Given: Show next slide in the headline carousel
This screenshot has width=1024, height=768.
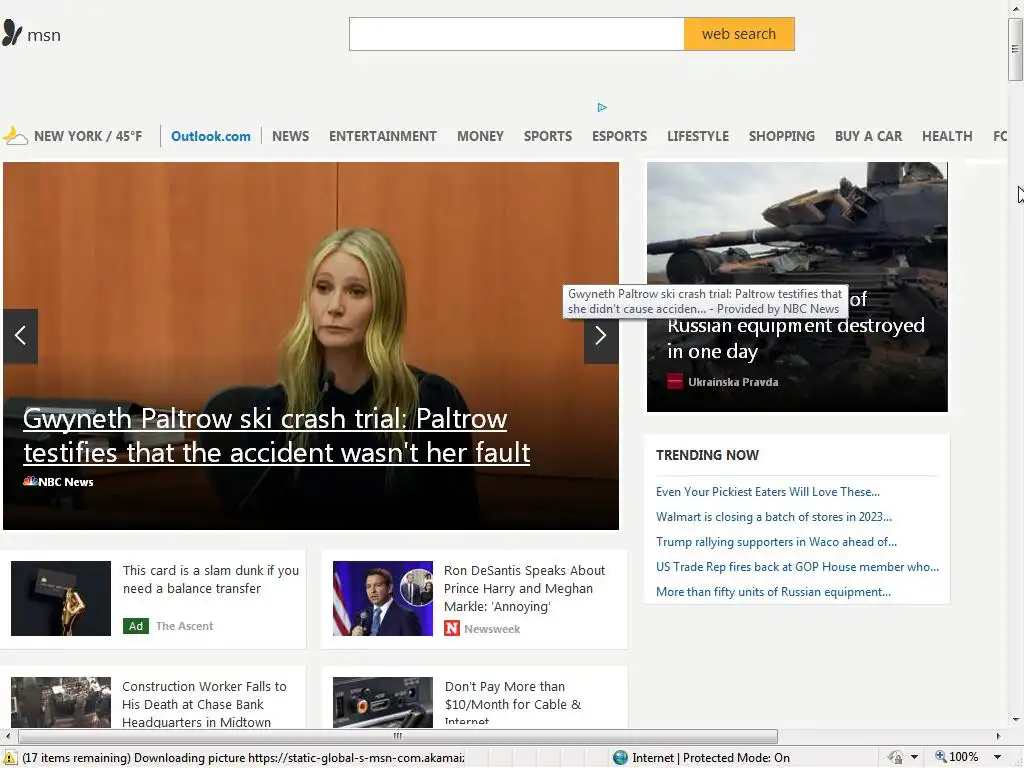Looking at the screenshot, I should (601, 336).
